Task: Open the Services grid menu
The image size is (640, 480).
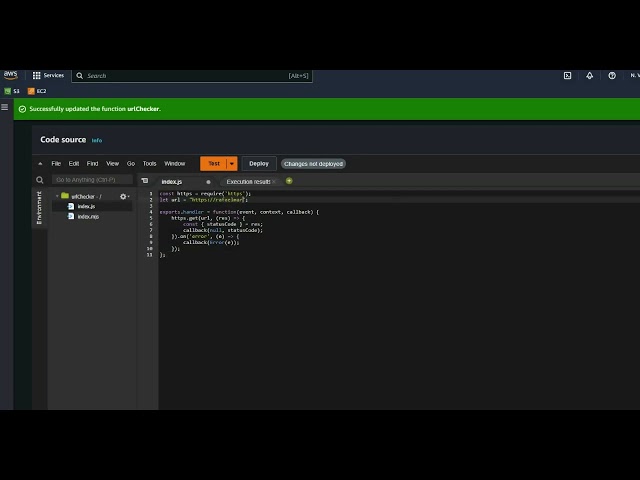Action: pyautogui.click(x=48, y=76)
